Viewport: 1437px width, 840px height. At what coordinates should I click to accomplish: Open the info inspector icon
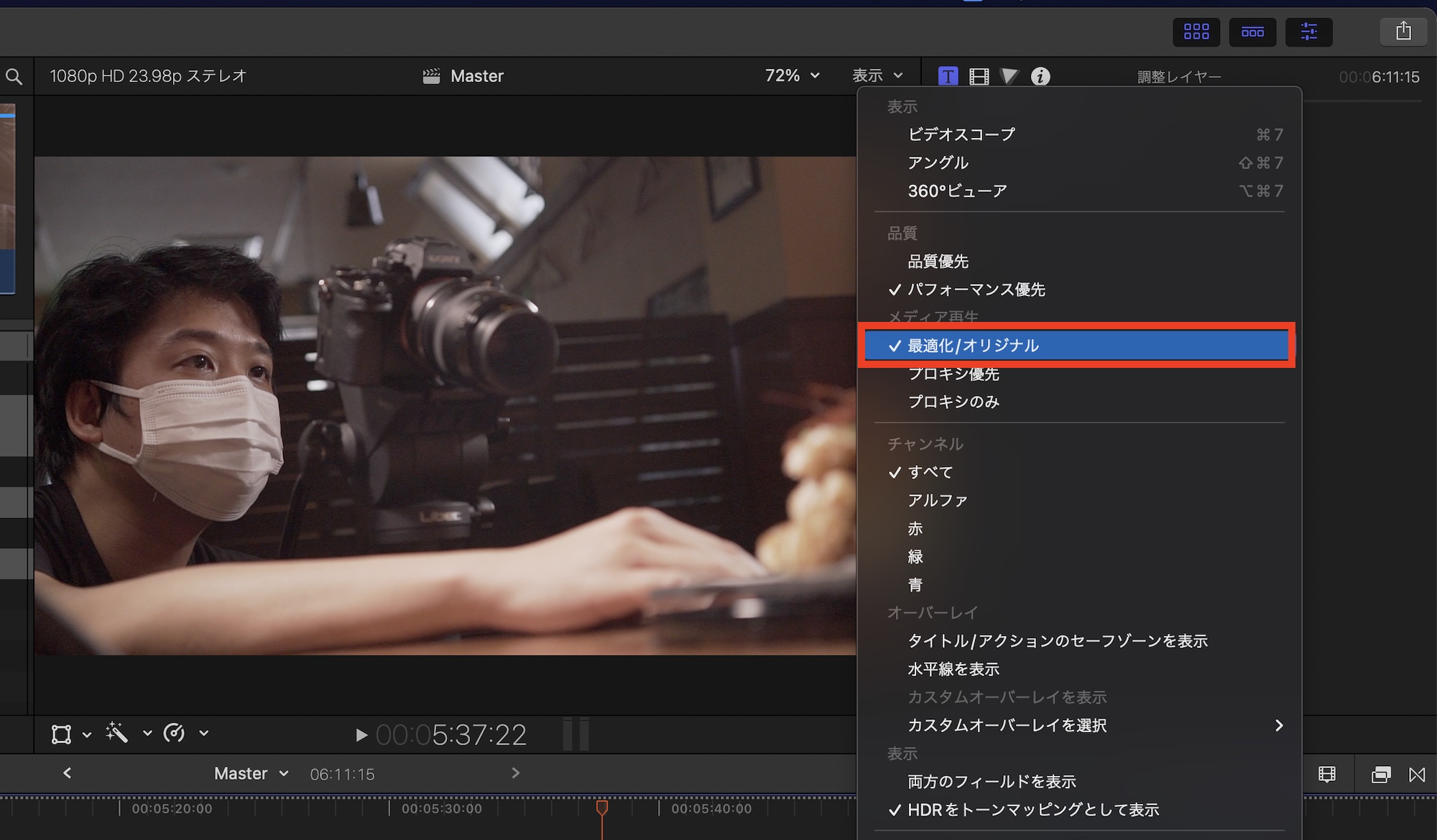coord(1040,76)
